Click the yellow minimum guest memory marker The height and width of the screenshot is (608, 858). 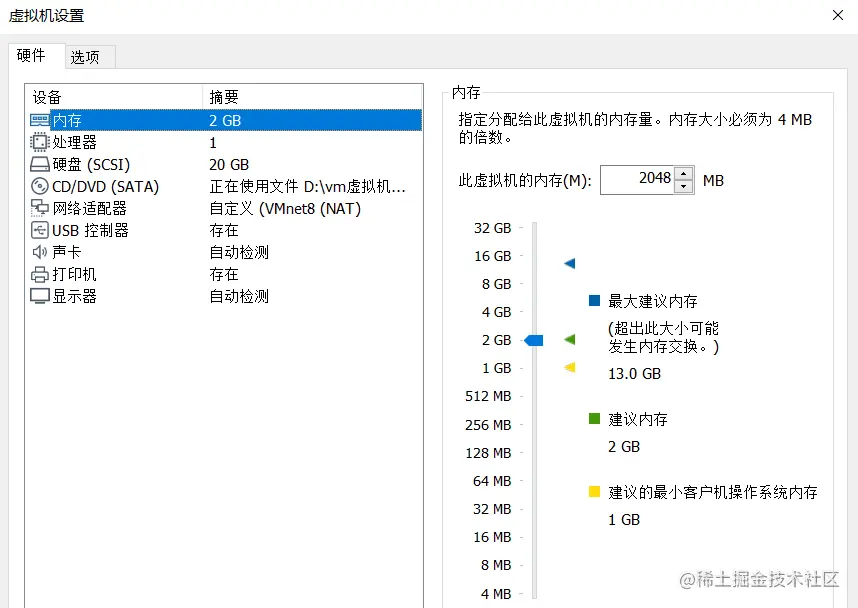tap(570, 367)
